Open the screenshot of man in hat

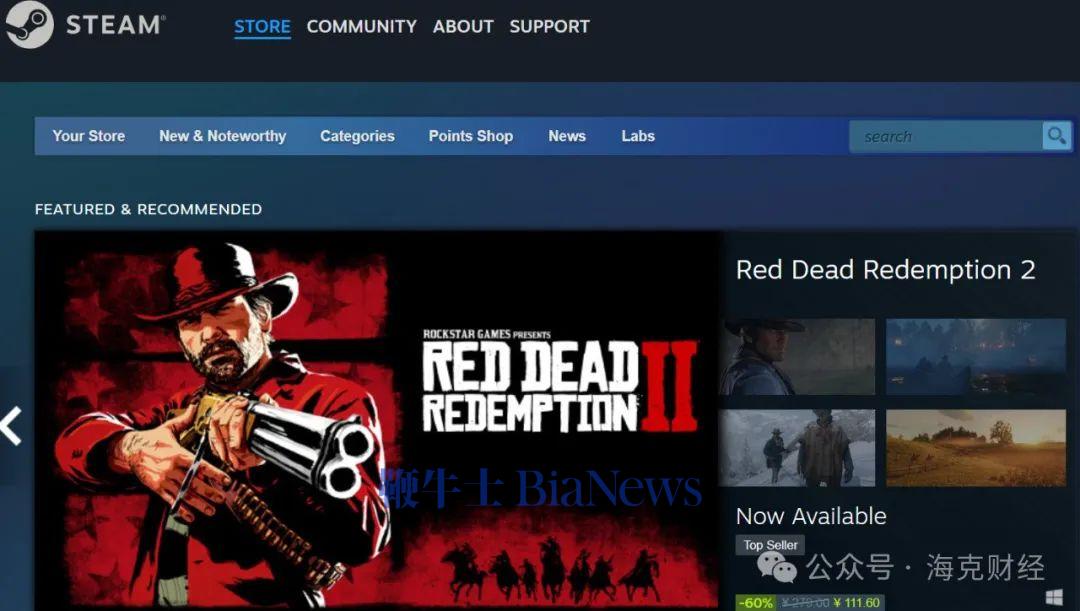pos(798,357)
